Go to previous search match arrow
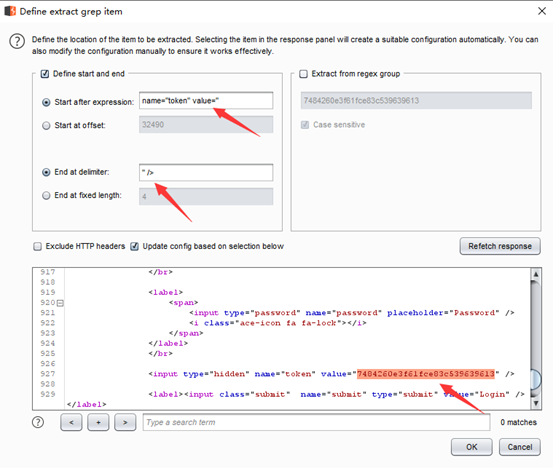Image resolution: width=553 pixels, height=468 pixels. tap(71, 422)
